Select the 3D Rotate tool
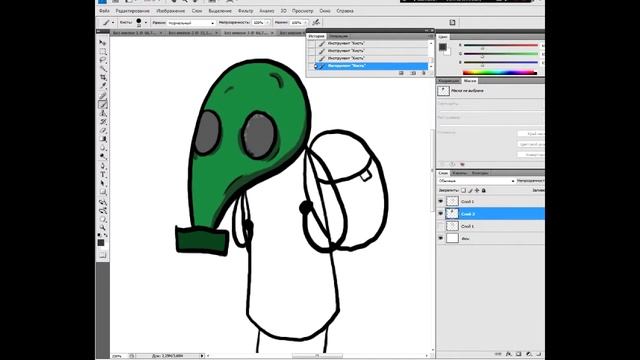This screenshot has height=360, width=640. point(102,202)
